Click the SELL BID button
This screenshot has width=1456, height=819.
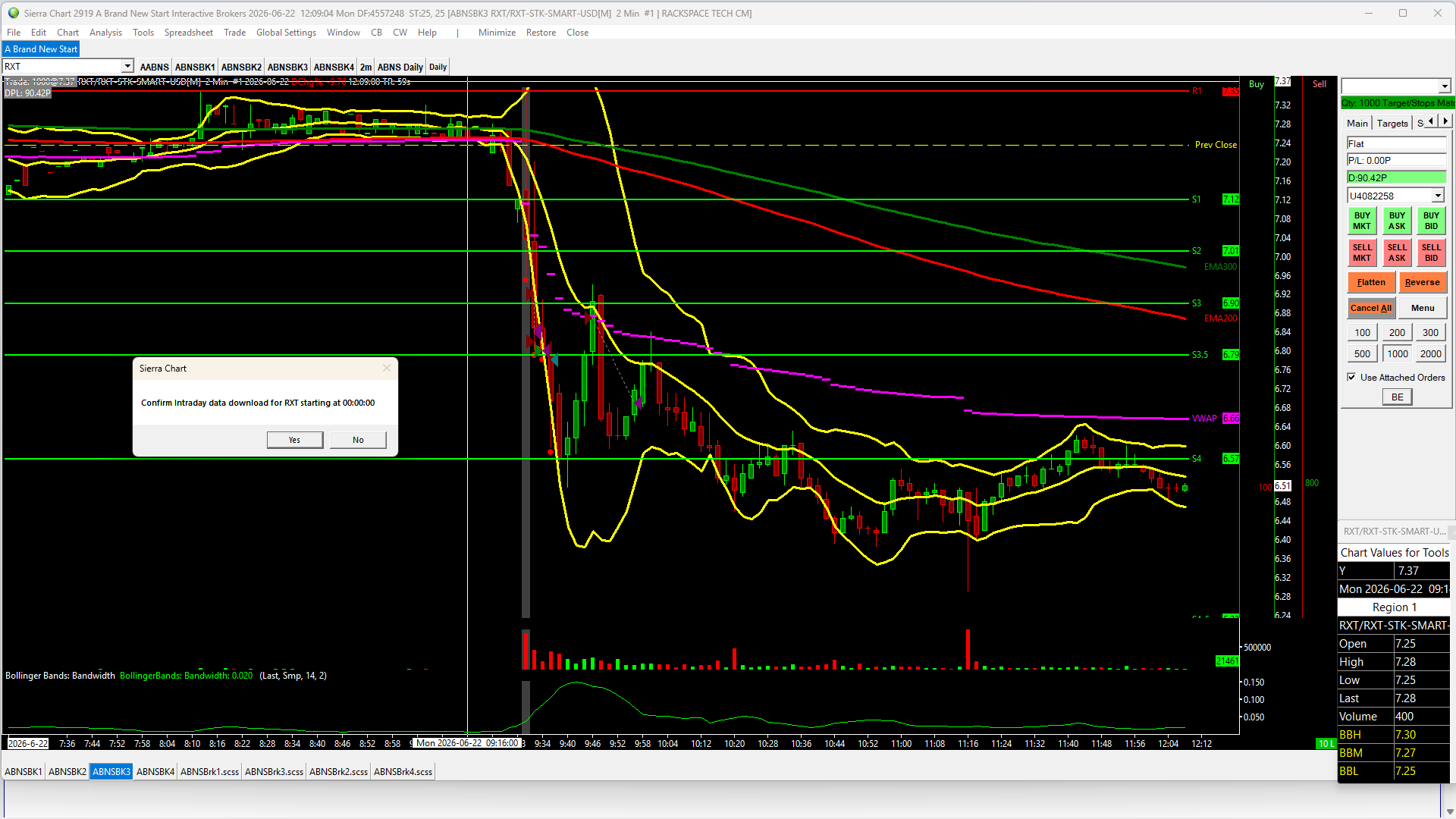coord(1431,253)
